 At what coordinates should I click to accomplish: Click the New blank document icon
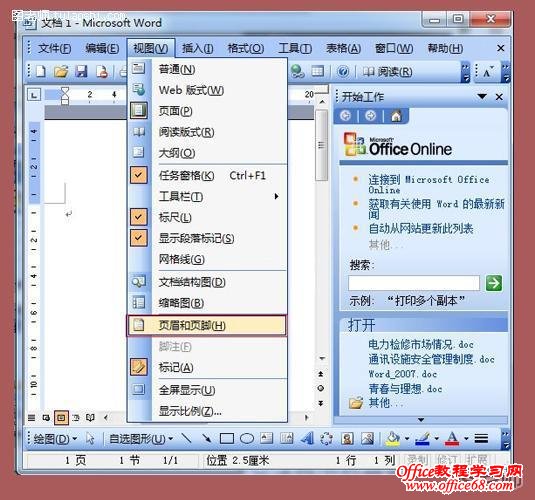pos(41,71)
